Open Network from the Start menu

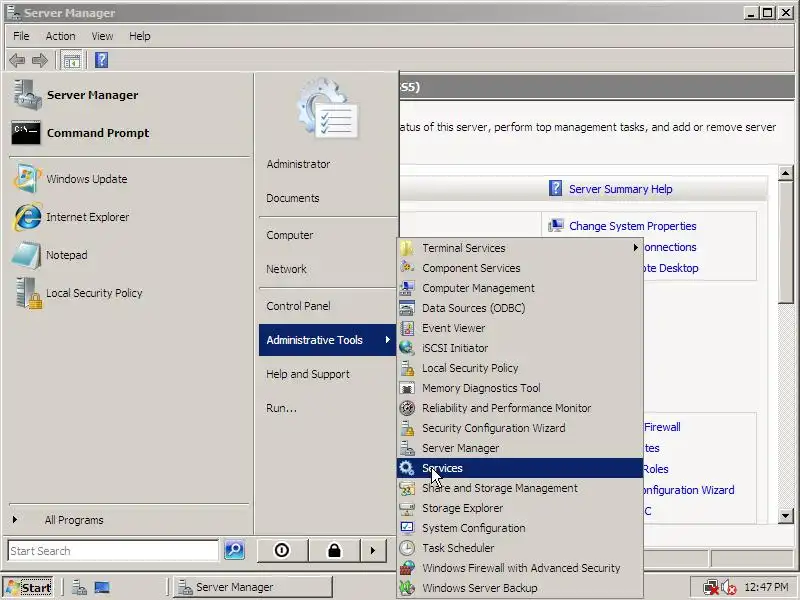(327, 269)
